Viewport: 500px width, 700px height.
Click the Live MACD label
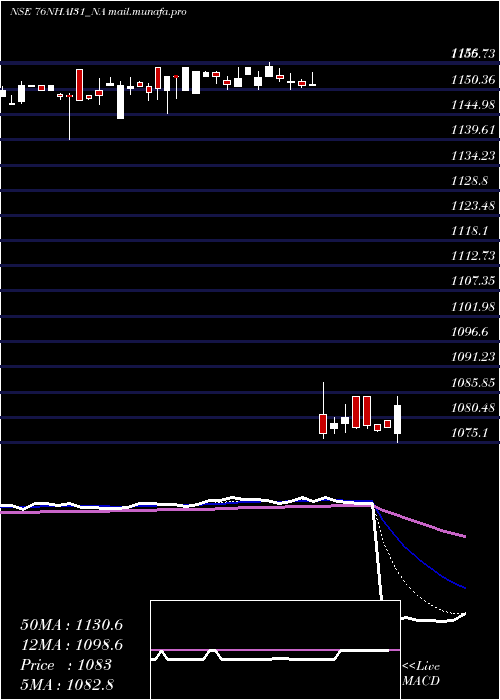pos(421,674)
